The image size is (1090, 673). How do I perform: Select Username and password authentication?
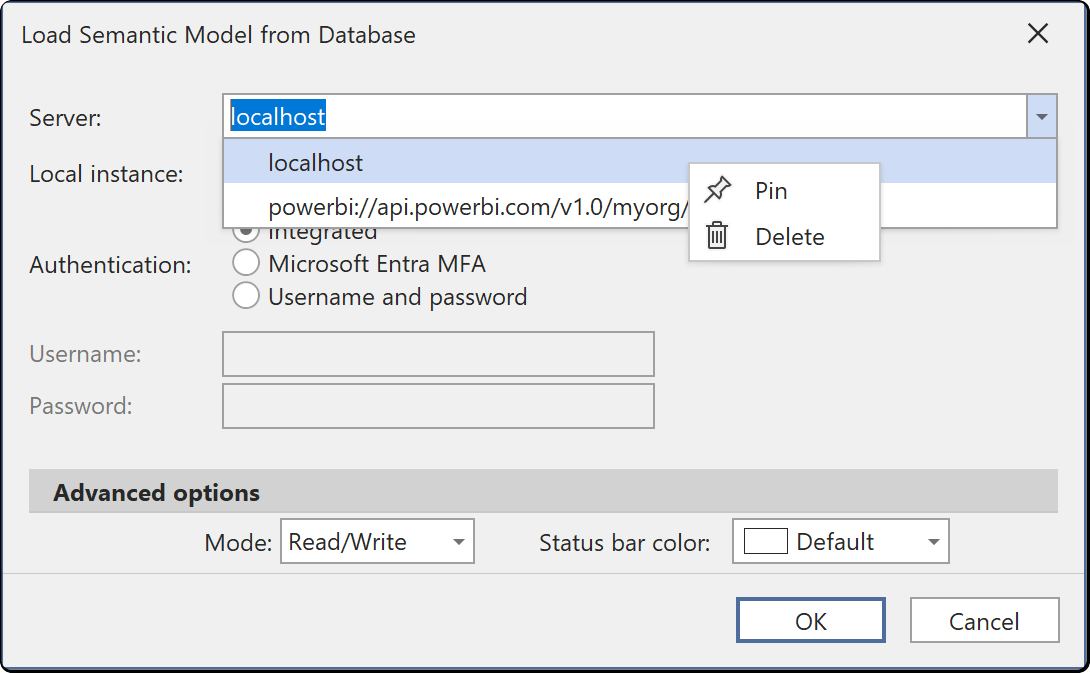(x=246, y=296)
